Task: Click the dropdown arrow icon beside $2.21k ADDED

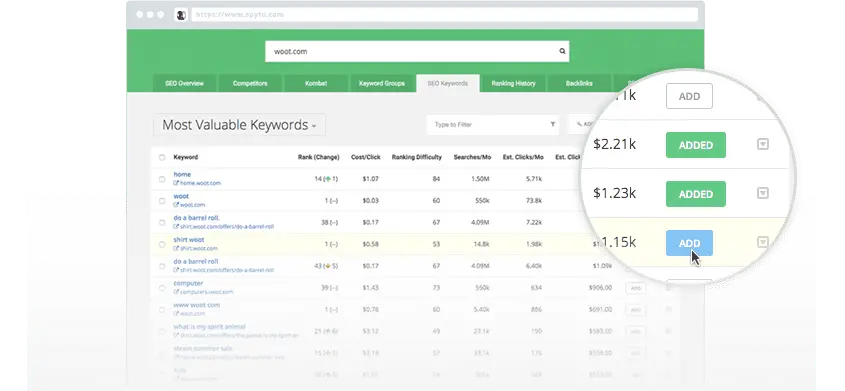Action: (763, 144)
